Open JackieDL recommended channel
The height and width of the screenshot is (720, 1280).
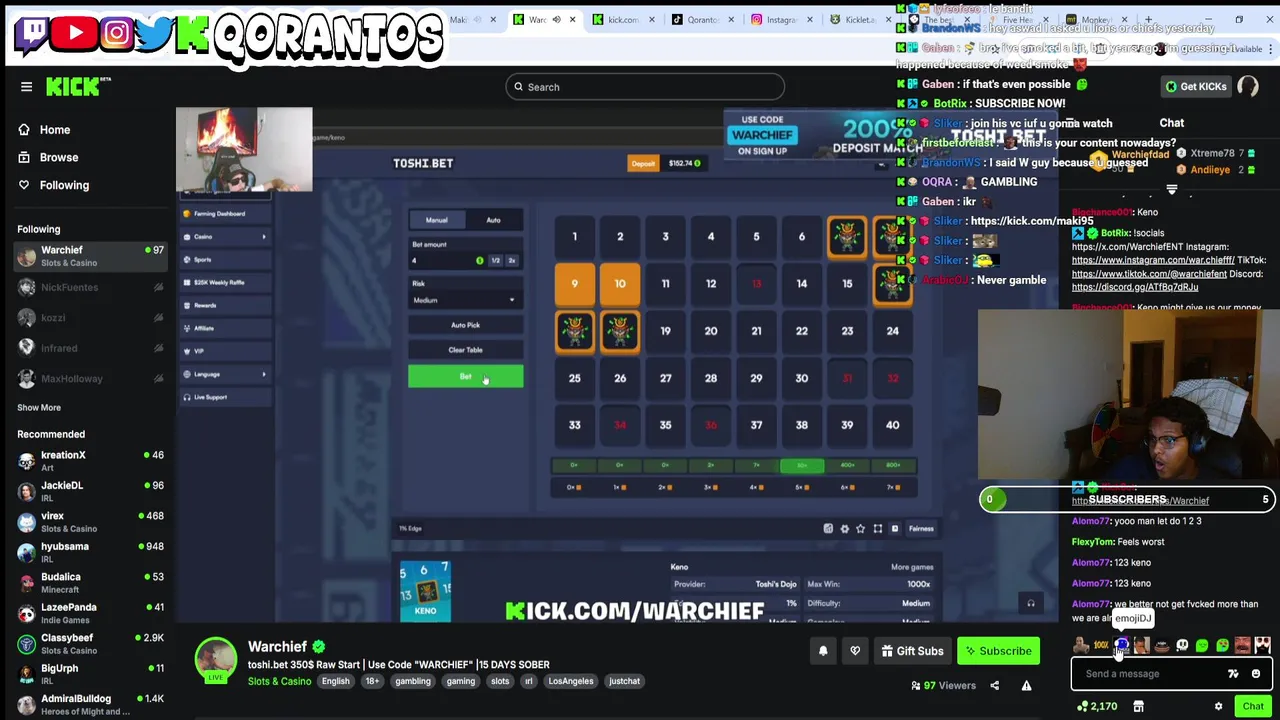(88, 491)
